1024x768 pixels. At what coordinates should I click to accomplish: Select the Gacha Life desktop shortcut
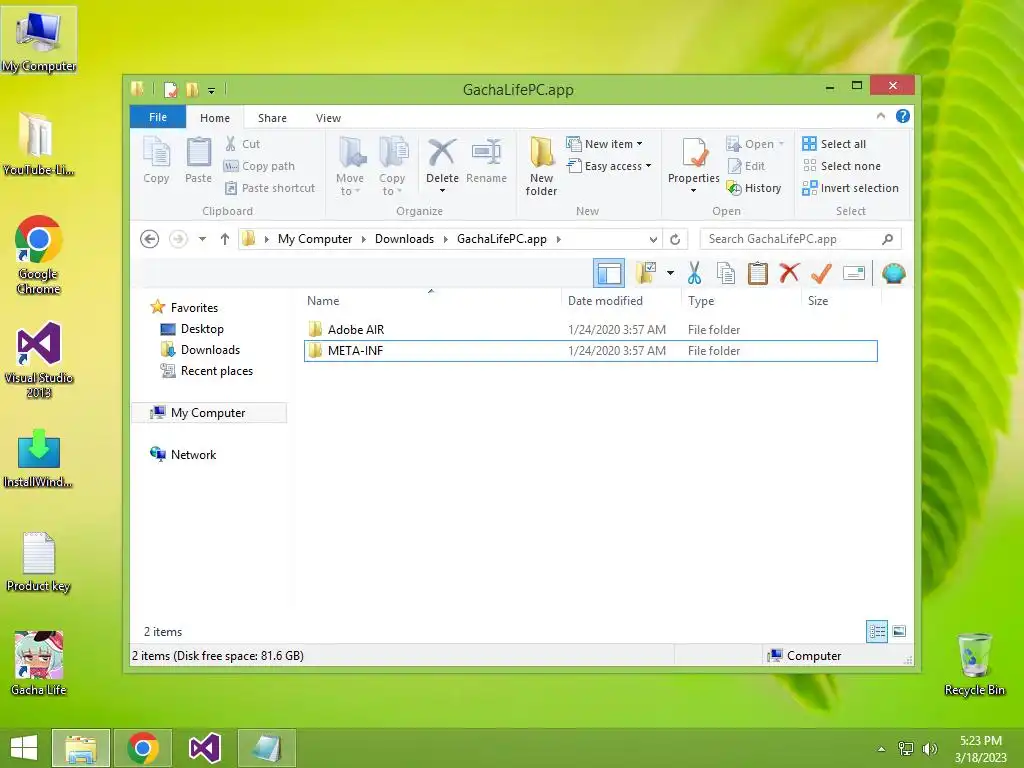(x=39, y=664)
